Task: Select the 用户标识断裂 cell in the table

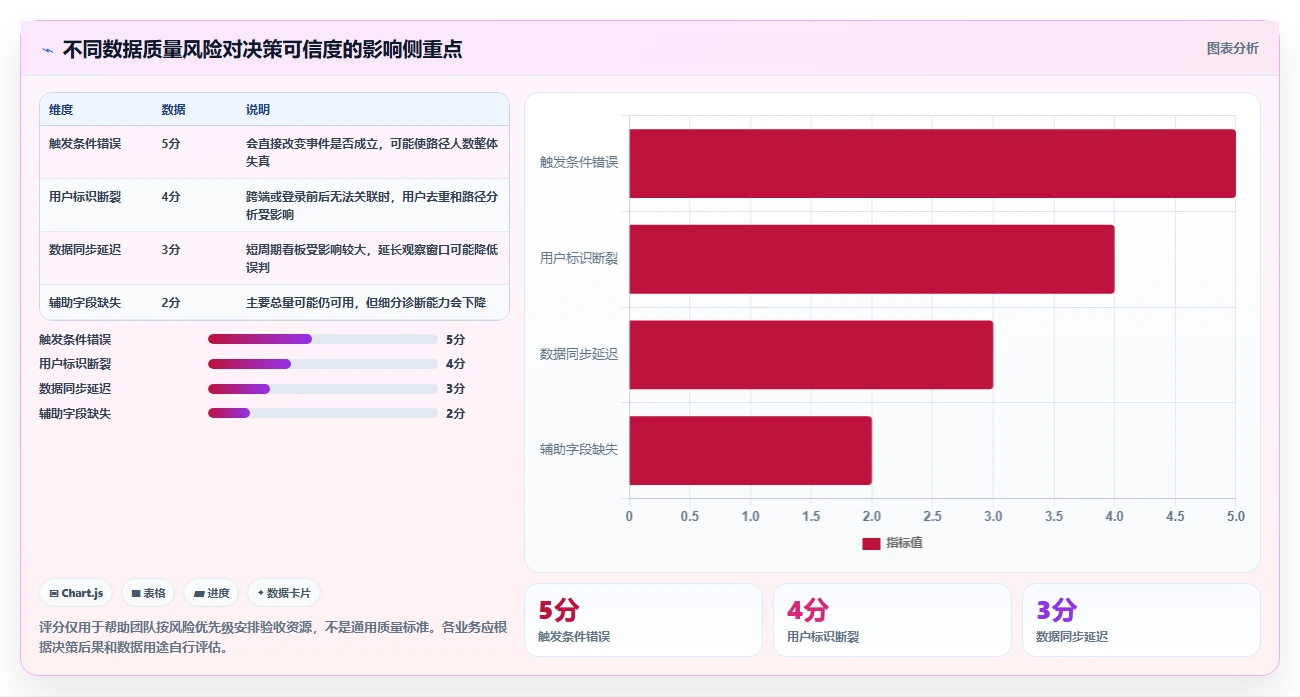Action: [85, 197]
